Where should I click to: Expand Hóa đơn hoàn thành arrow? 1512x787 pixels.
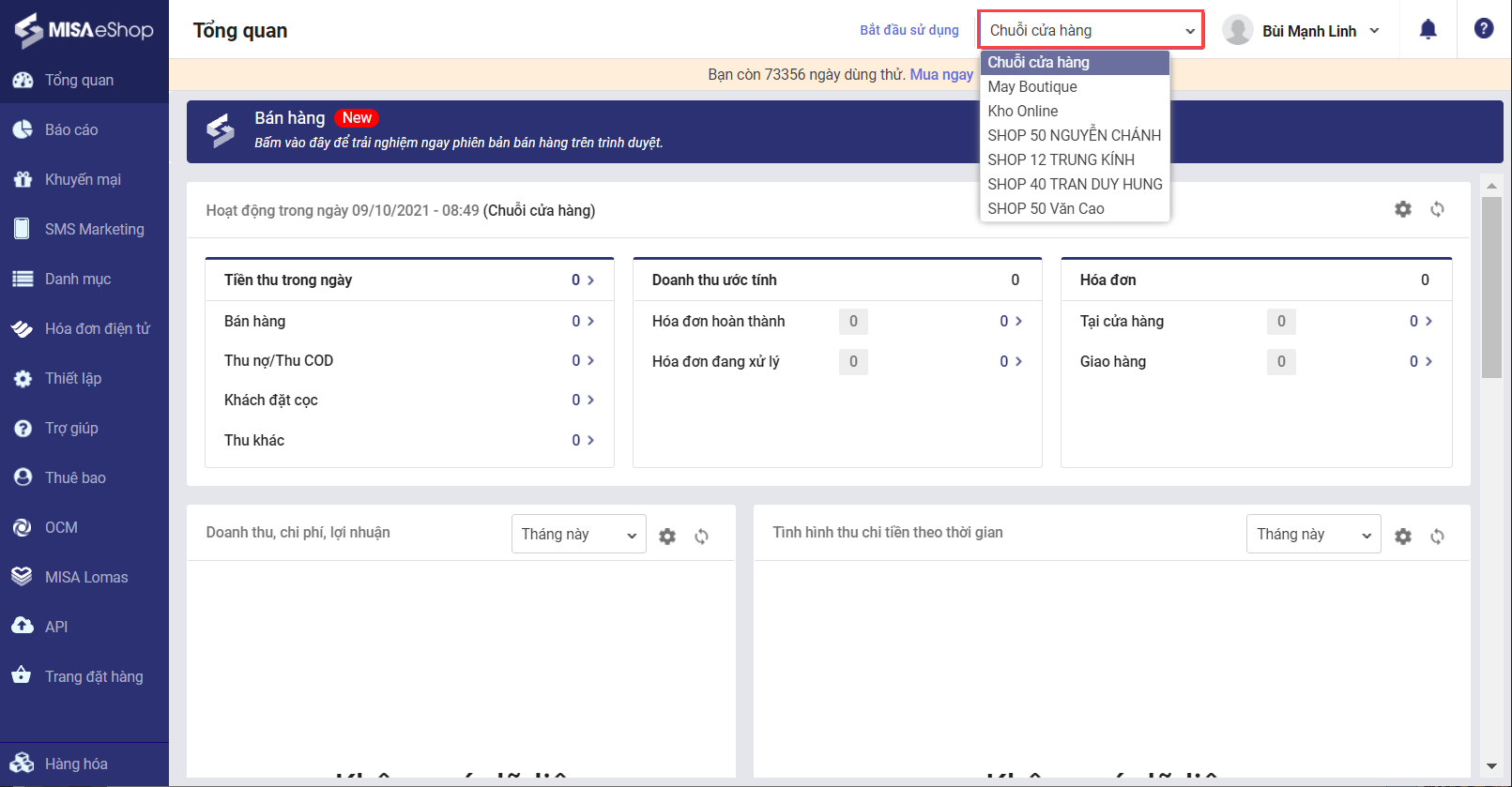point(1018,321)
